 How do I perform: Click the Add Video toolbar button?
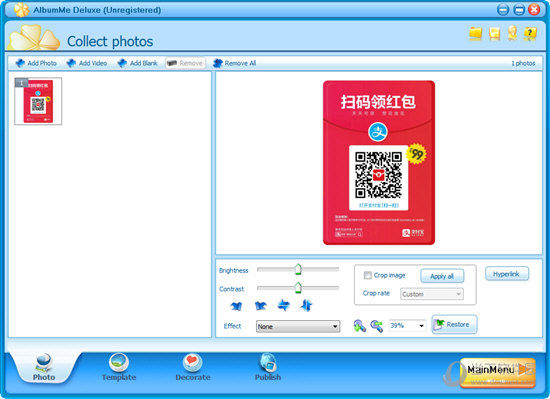pyautogui.click(x=86, y=63)
